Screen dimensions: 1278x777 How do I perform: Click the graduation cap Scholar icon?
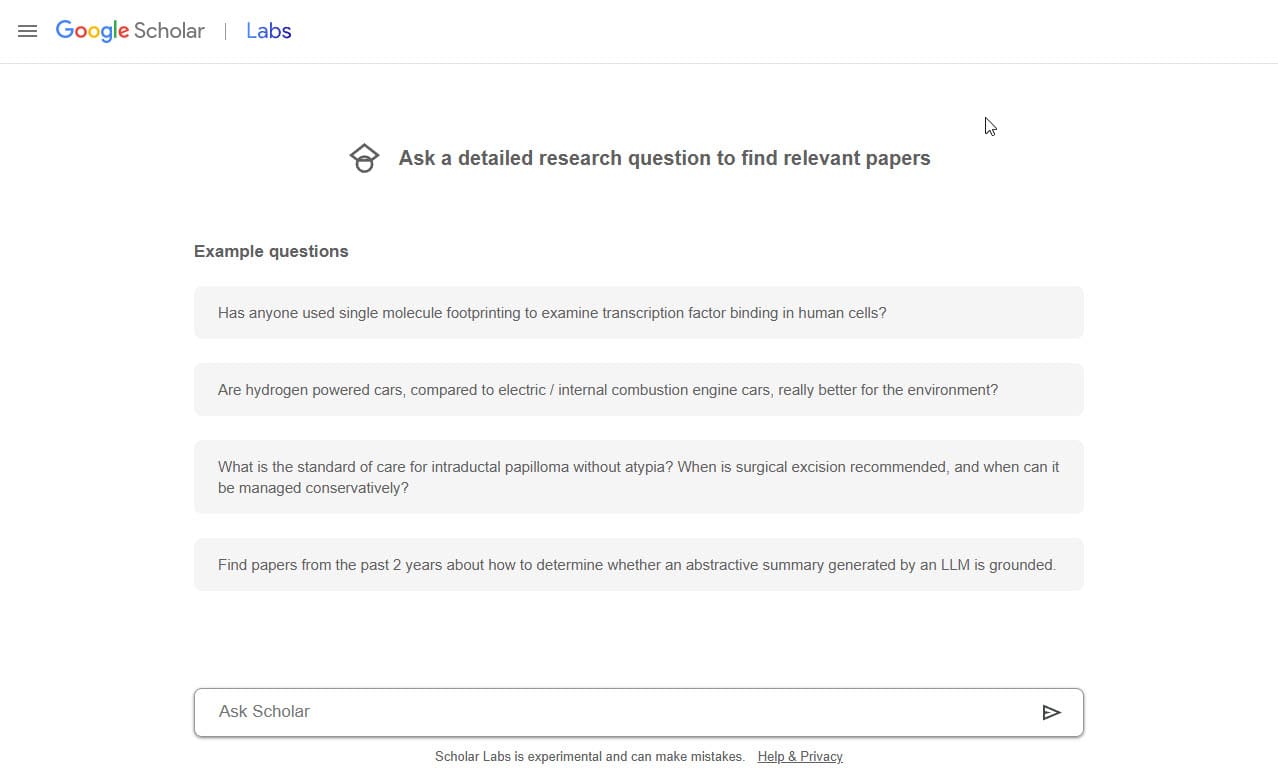(x=364, y=158)
